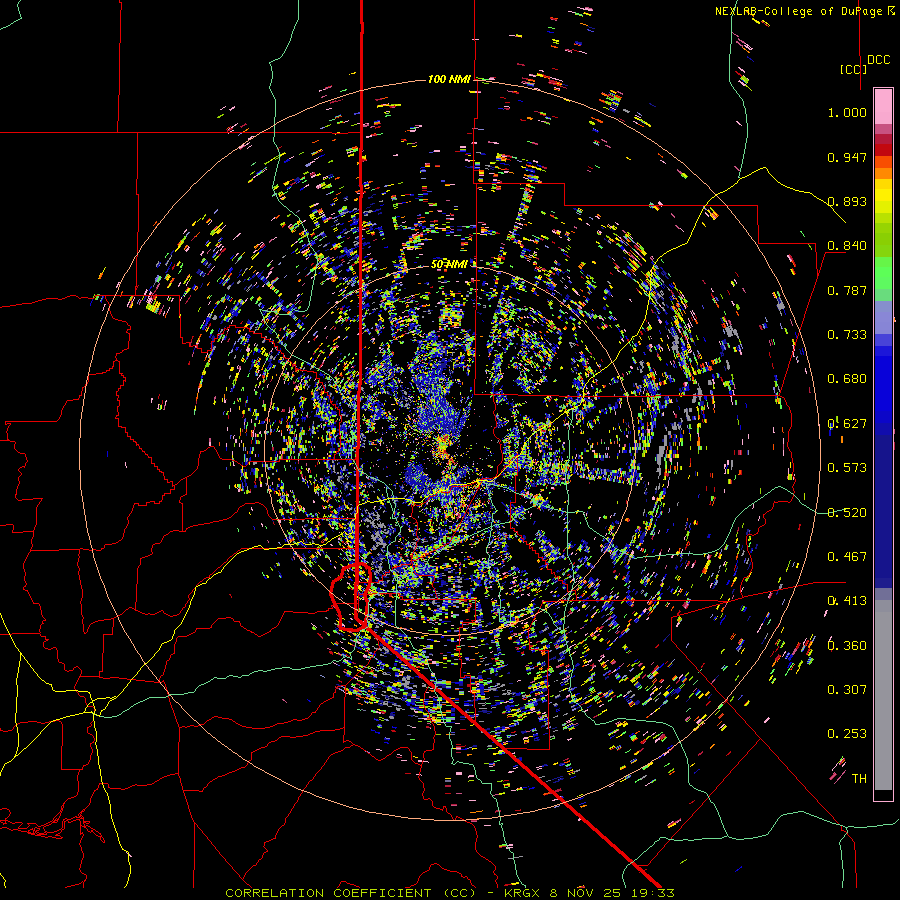Click the DCC product label
The width and height of the screenshot is (900, 900).
tap(878, 60)
